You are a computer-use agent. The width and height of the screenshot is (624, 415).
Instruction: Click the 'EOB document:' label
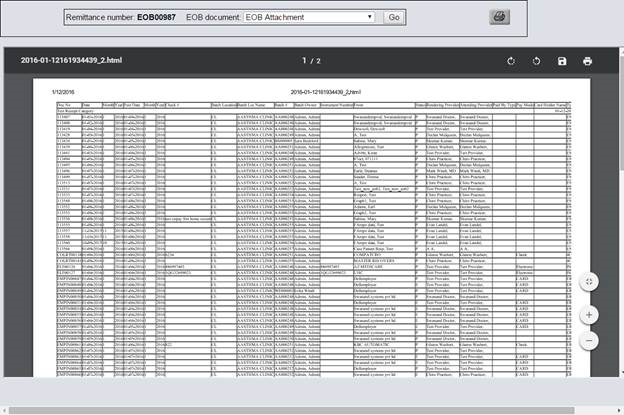213,17
